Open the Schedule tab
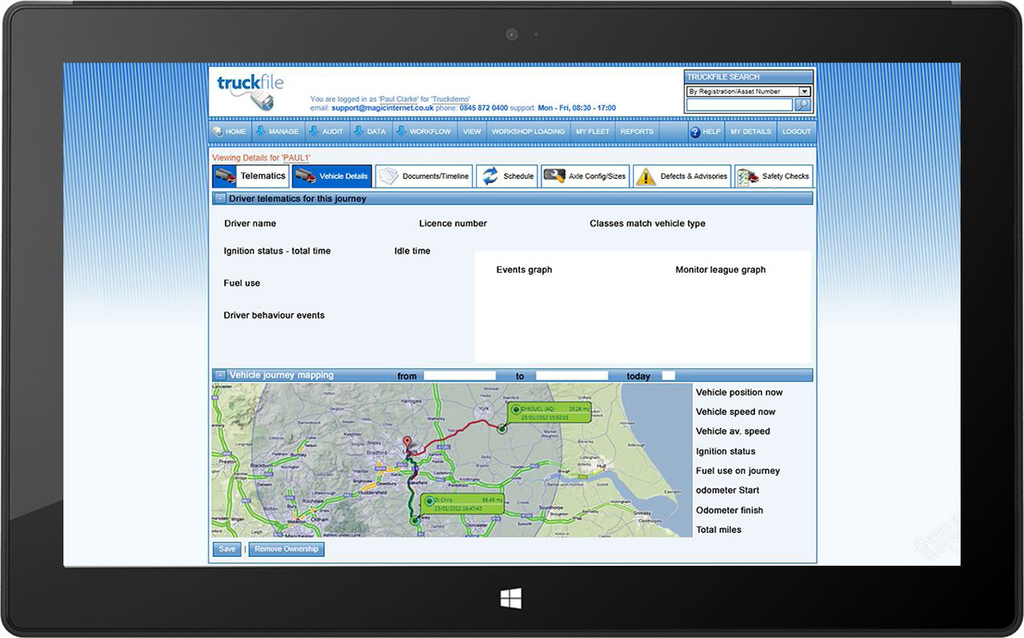Screen dimensions: 1024x638 pos(507,176)
